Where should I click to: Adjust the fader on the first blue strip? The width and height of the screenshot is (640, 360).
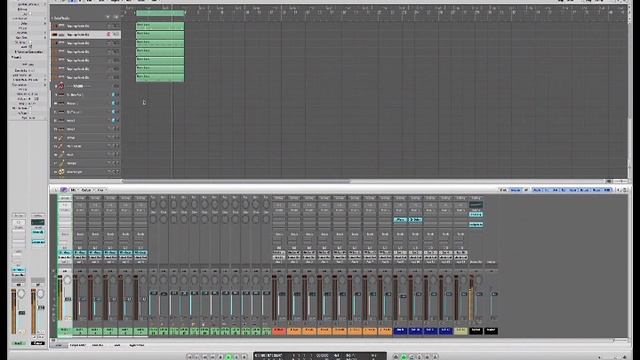tap(403, 296)
